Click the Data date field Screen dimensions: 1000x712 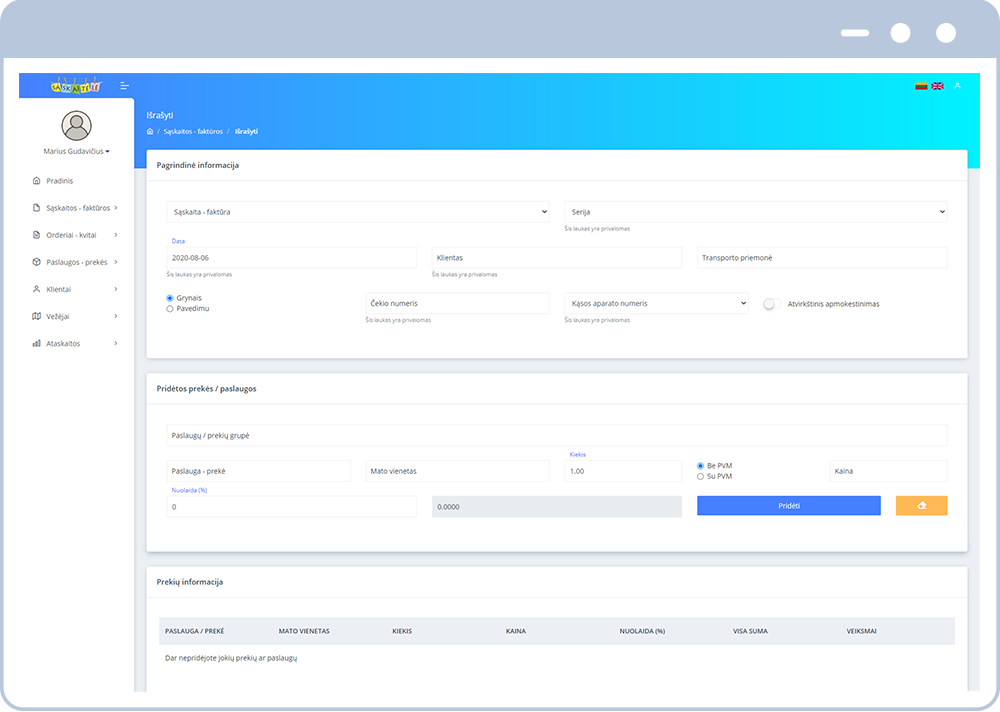pyautogui.click(x=291, y=258)
